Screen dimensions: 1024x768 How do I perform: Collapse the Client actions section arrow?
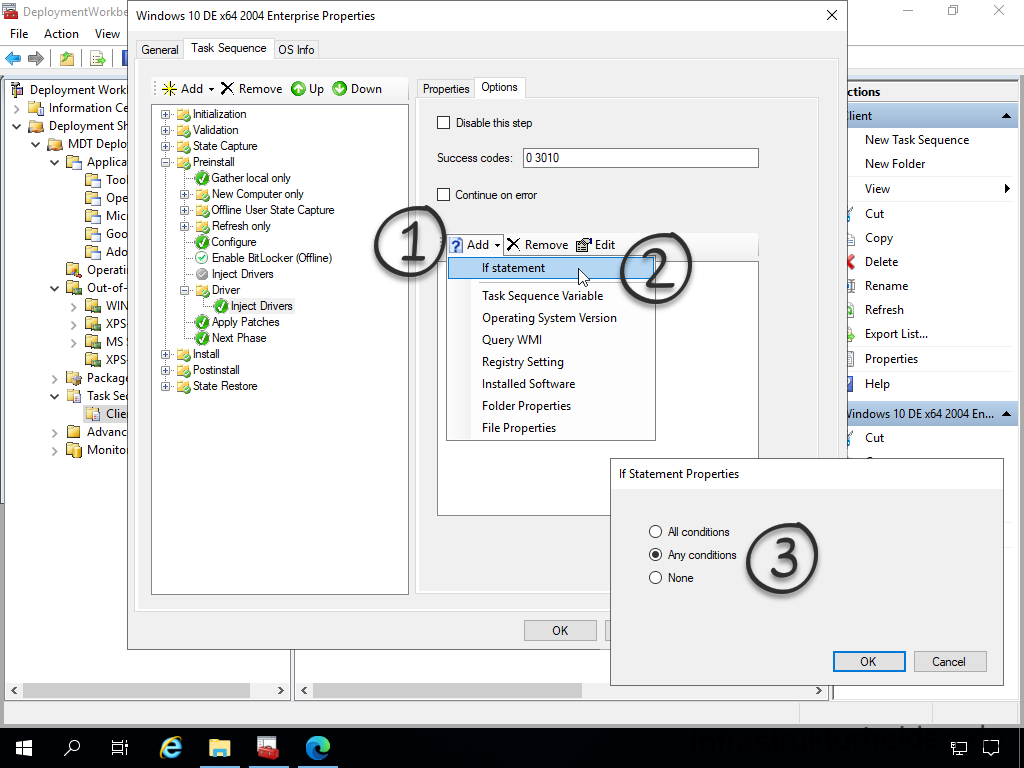1006,116
